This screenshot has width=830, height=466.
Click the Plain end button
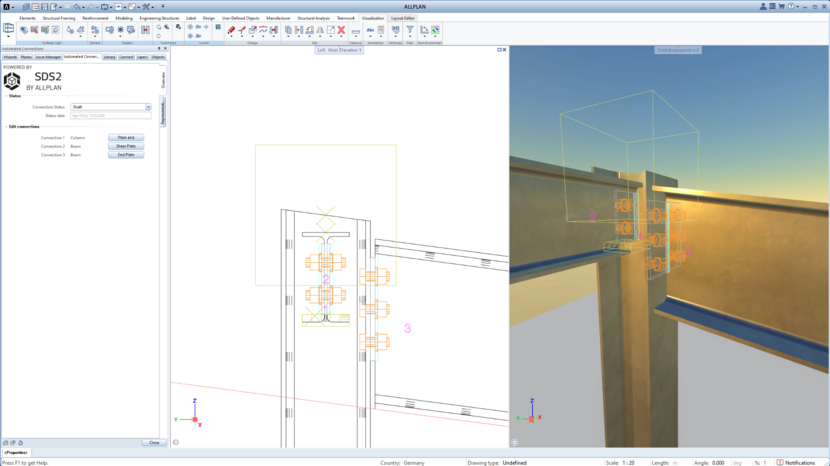125,137
